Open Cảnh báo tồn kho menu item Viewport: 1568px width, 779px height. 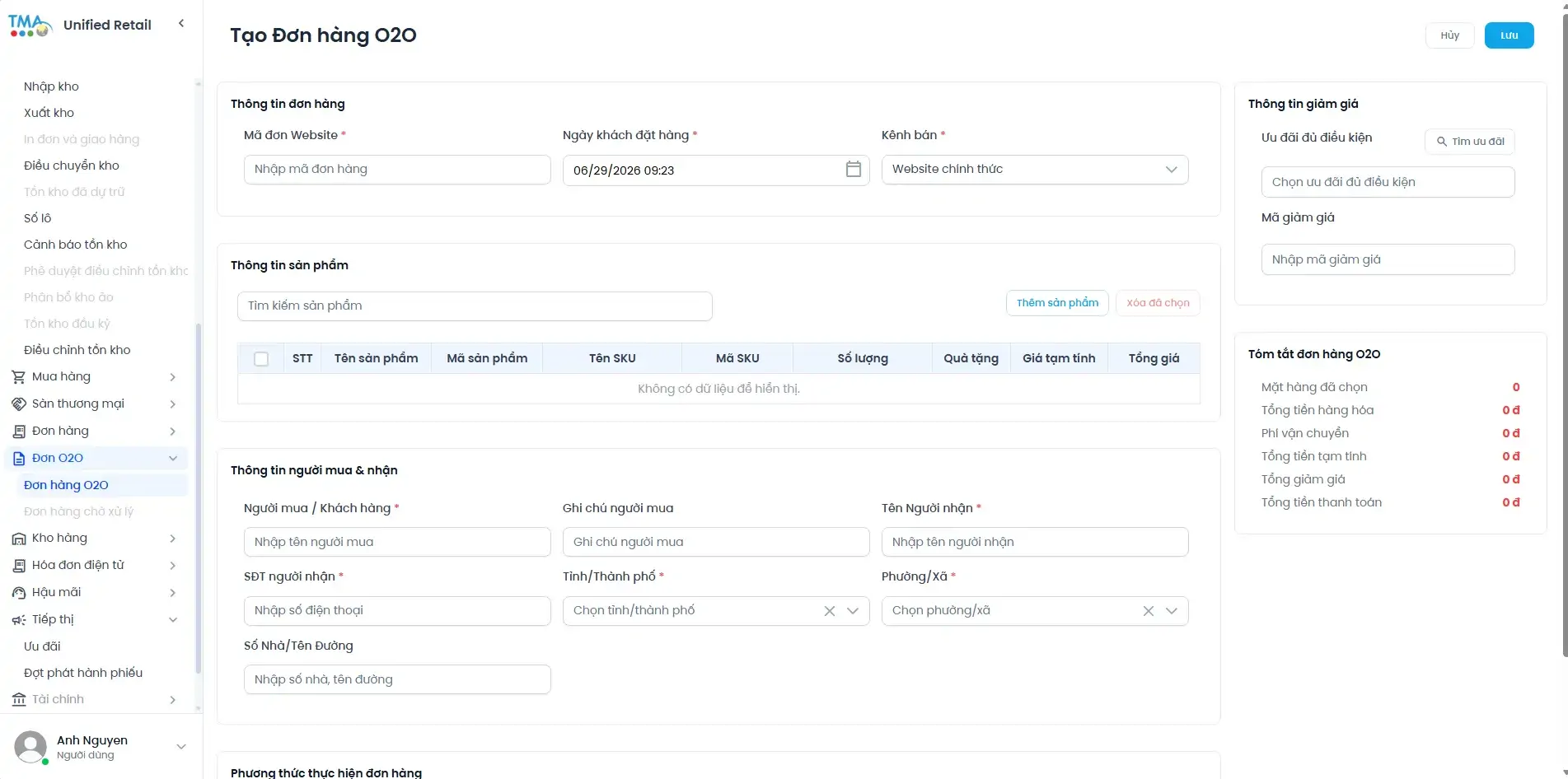pyautogui.click(x=76, y=245)
